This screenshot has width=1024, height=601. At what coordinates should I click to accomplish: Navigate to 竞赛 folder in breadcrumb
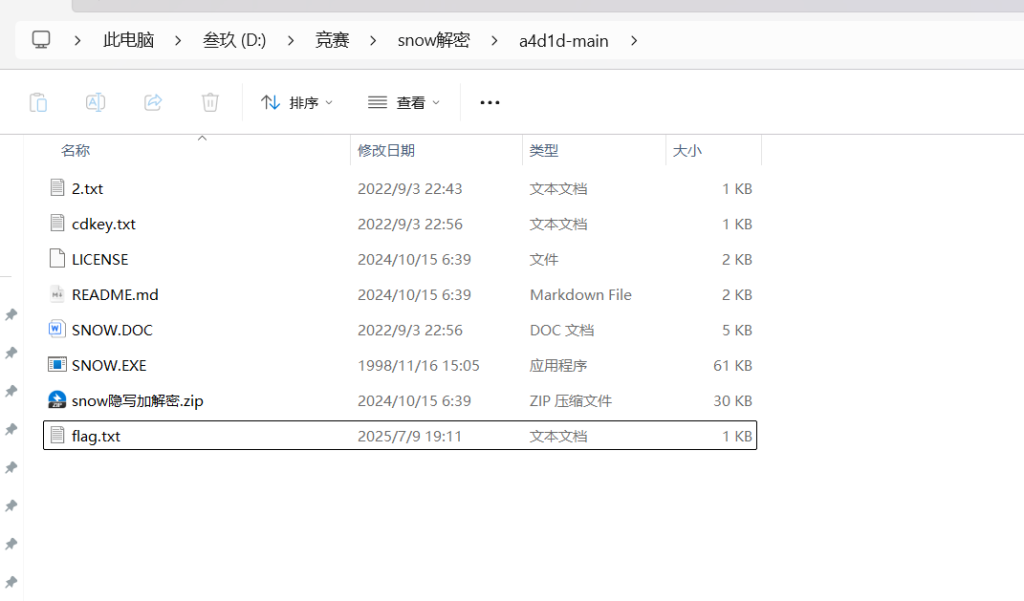331,41
